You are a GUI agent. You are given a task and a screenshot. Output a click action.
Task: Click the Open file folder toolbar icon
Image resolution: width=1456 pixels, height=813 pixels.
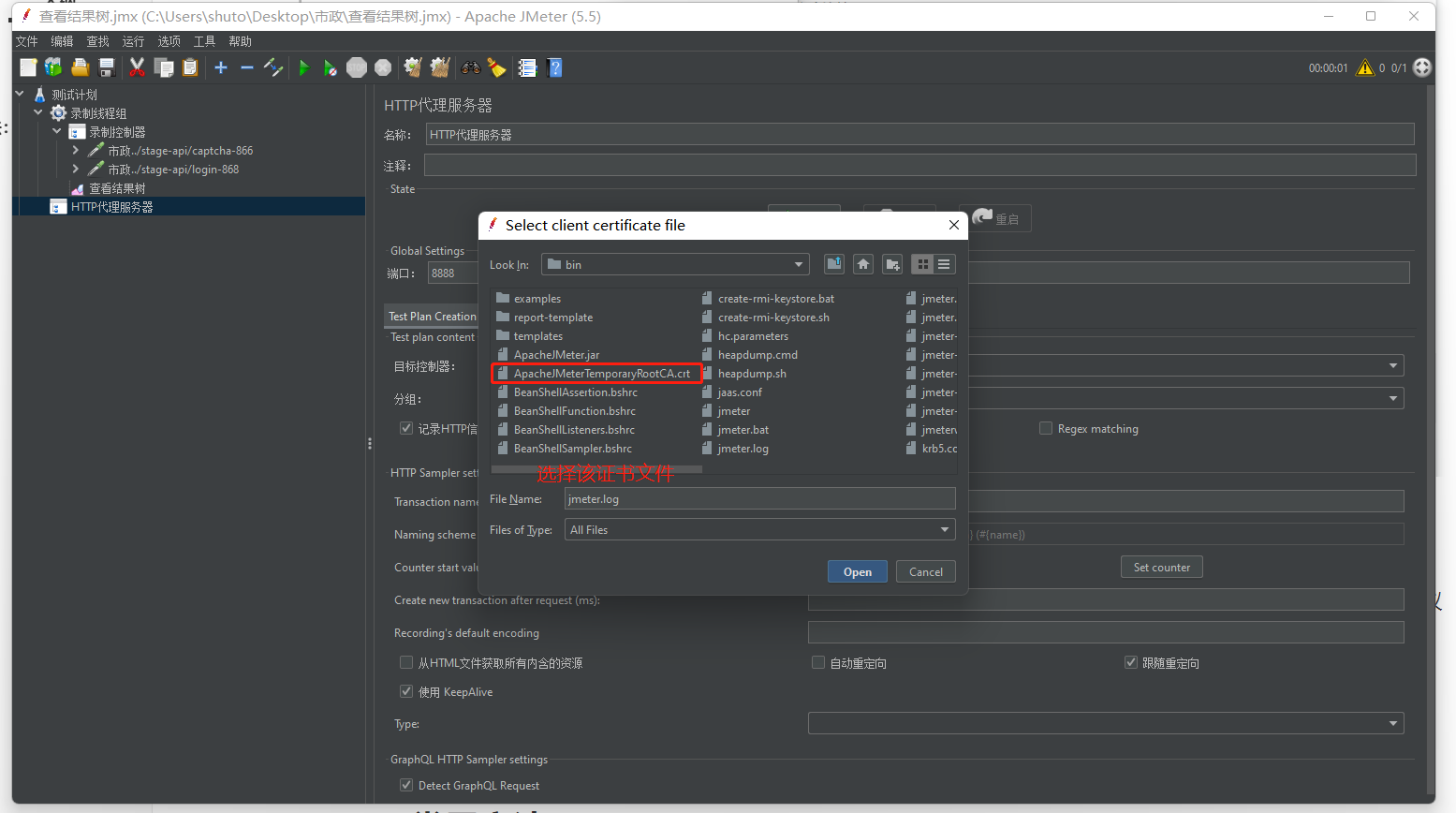[x=81, y=67]
